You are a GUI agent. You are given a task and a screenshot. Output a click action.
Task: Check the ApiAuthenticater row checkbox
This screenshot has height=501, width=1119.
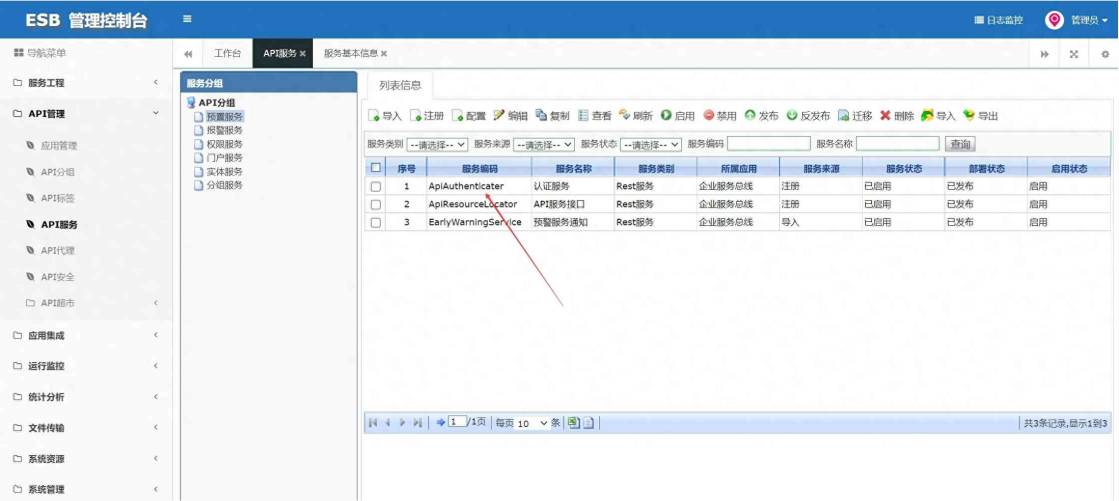pos(376,186)
